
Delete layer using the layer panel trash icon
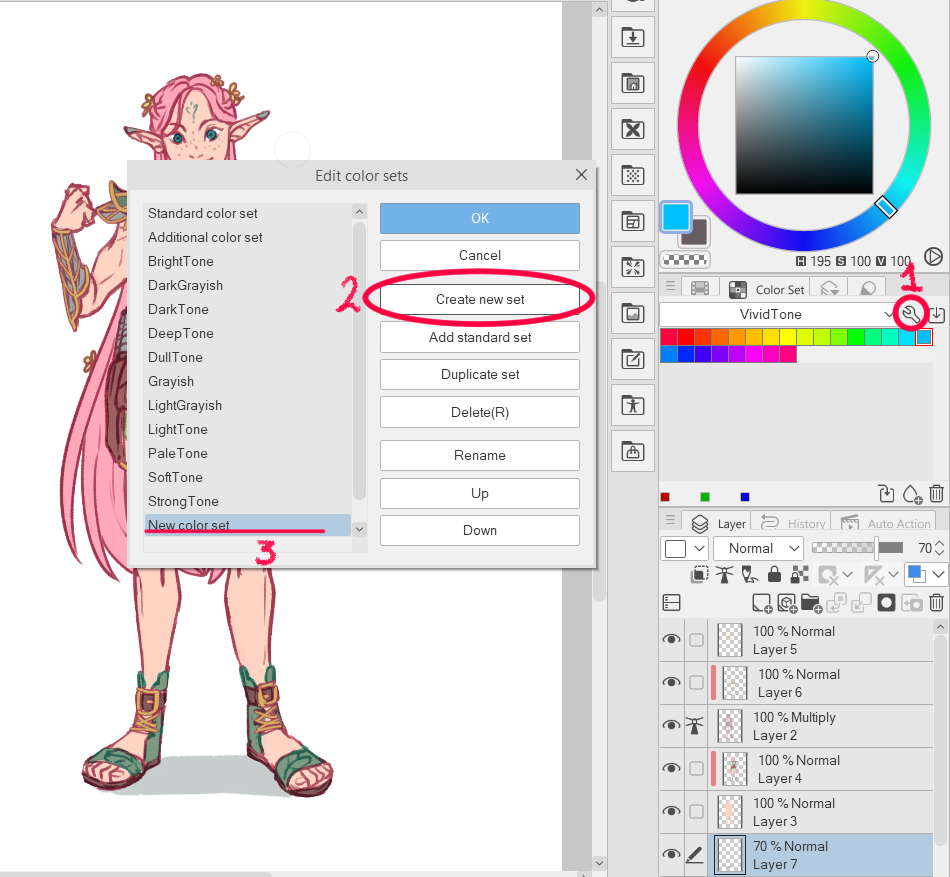[x=936, y=602]
